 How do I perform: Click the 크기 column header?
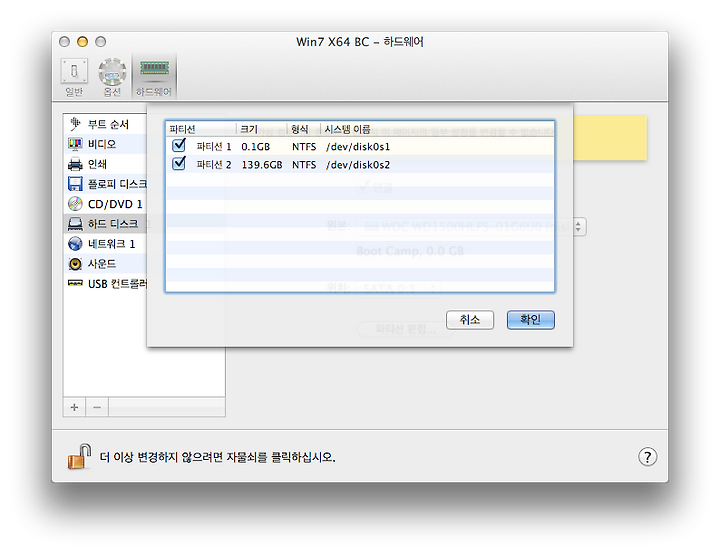[262, 129]
